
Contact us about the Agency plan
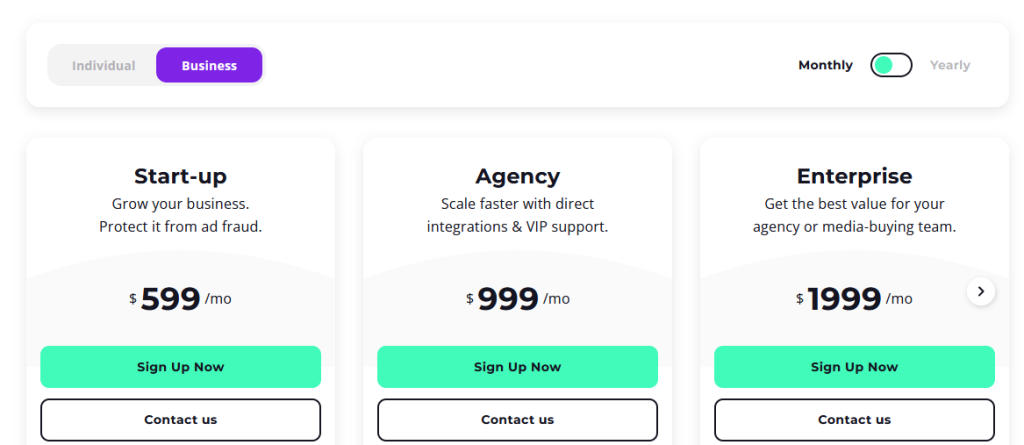(x=517, y=420)
